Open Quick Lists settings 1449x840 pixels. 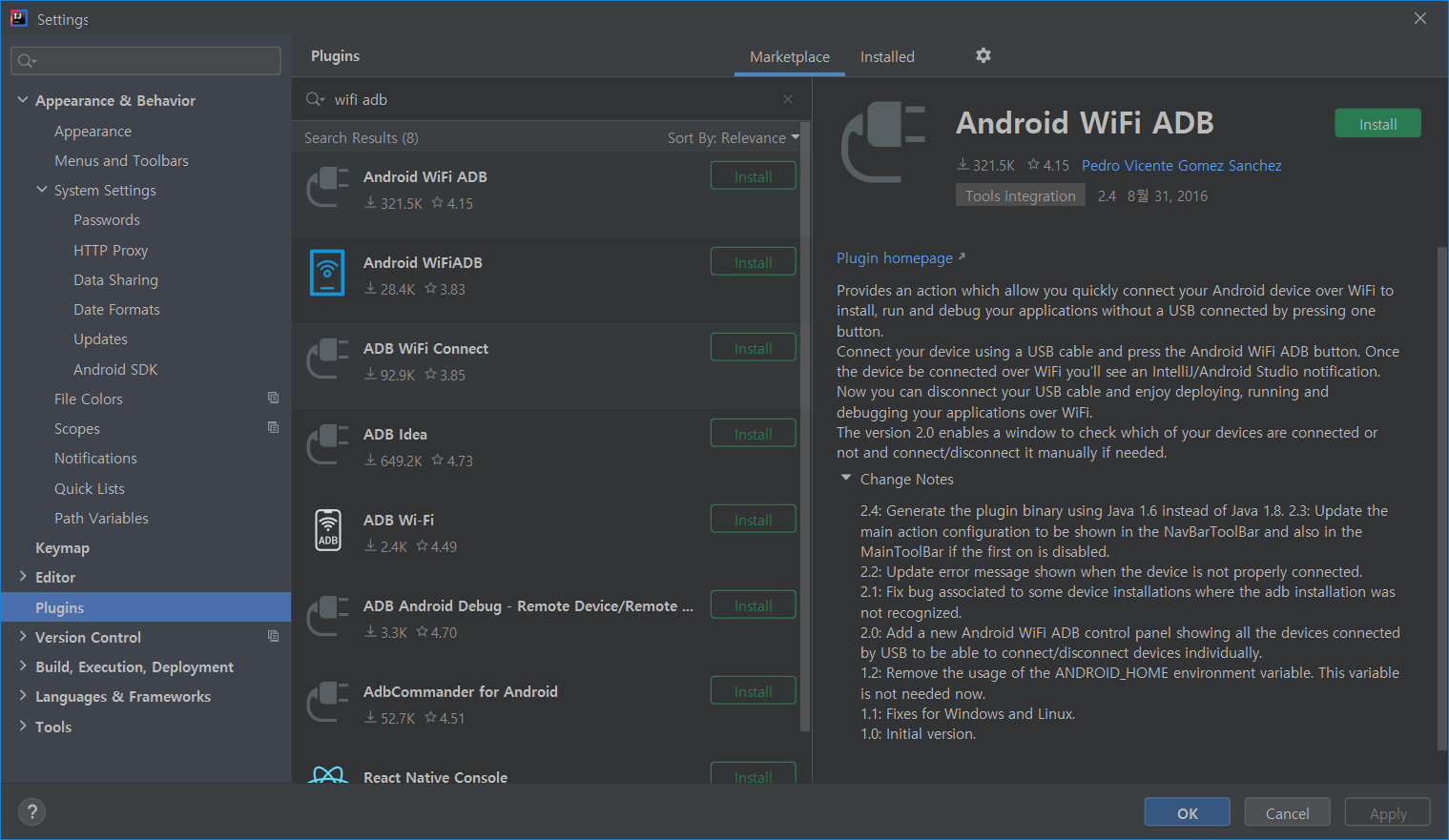(90, 489)
